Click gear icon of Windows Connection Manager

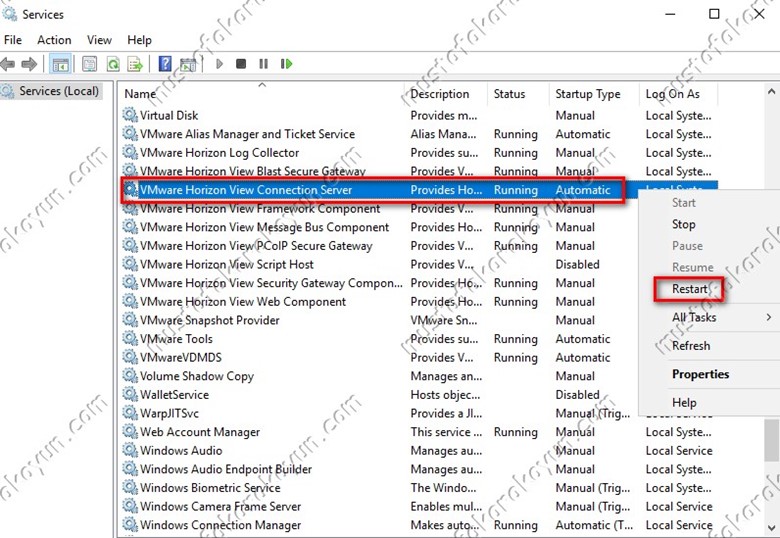[130, 525]
